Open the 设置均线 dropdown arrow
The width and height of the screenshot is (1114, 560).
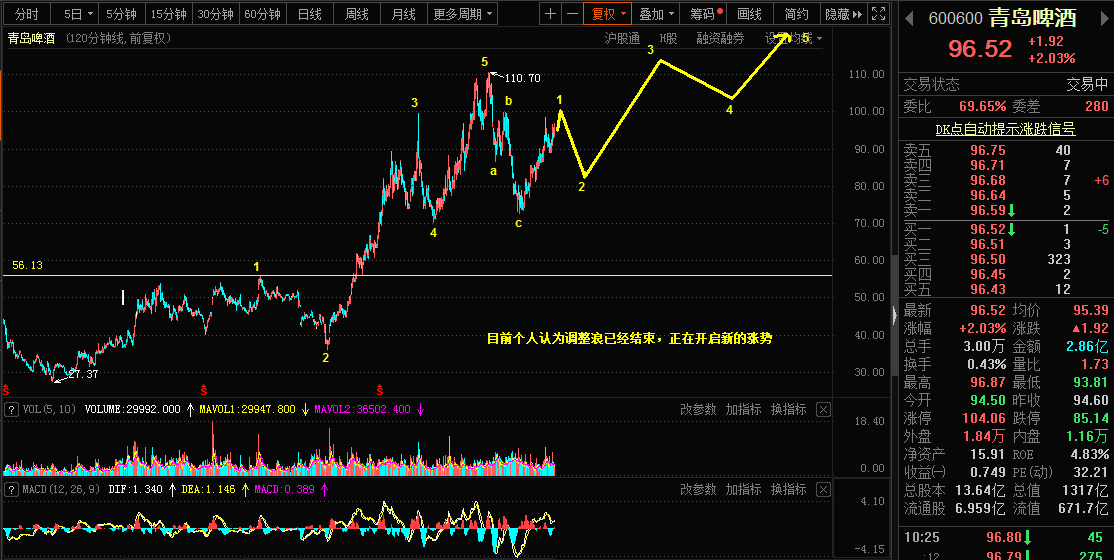coord(819,38)
